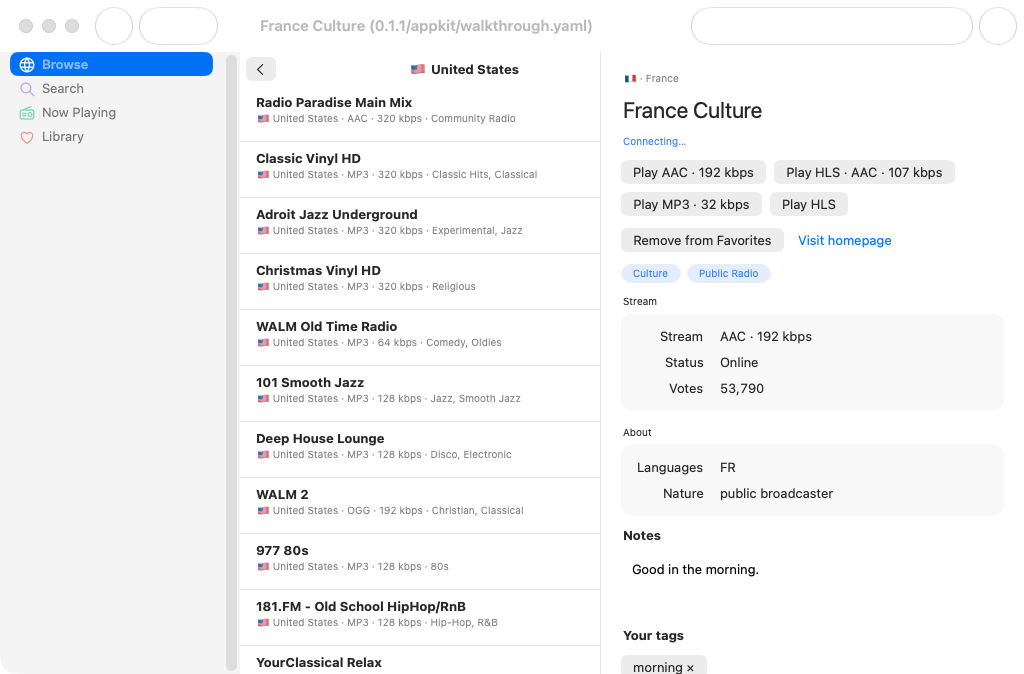Click the Nature value public broadcaster
This screenshot has width=1024, height=674.
click(776, 494)
